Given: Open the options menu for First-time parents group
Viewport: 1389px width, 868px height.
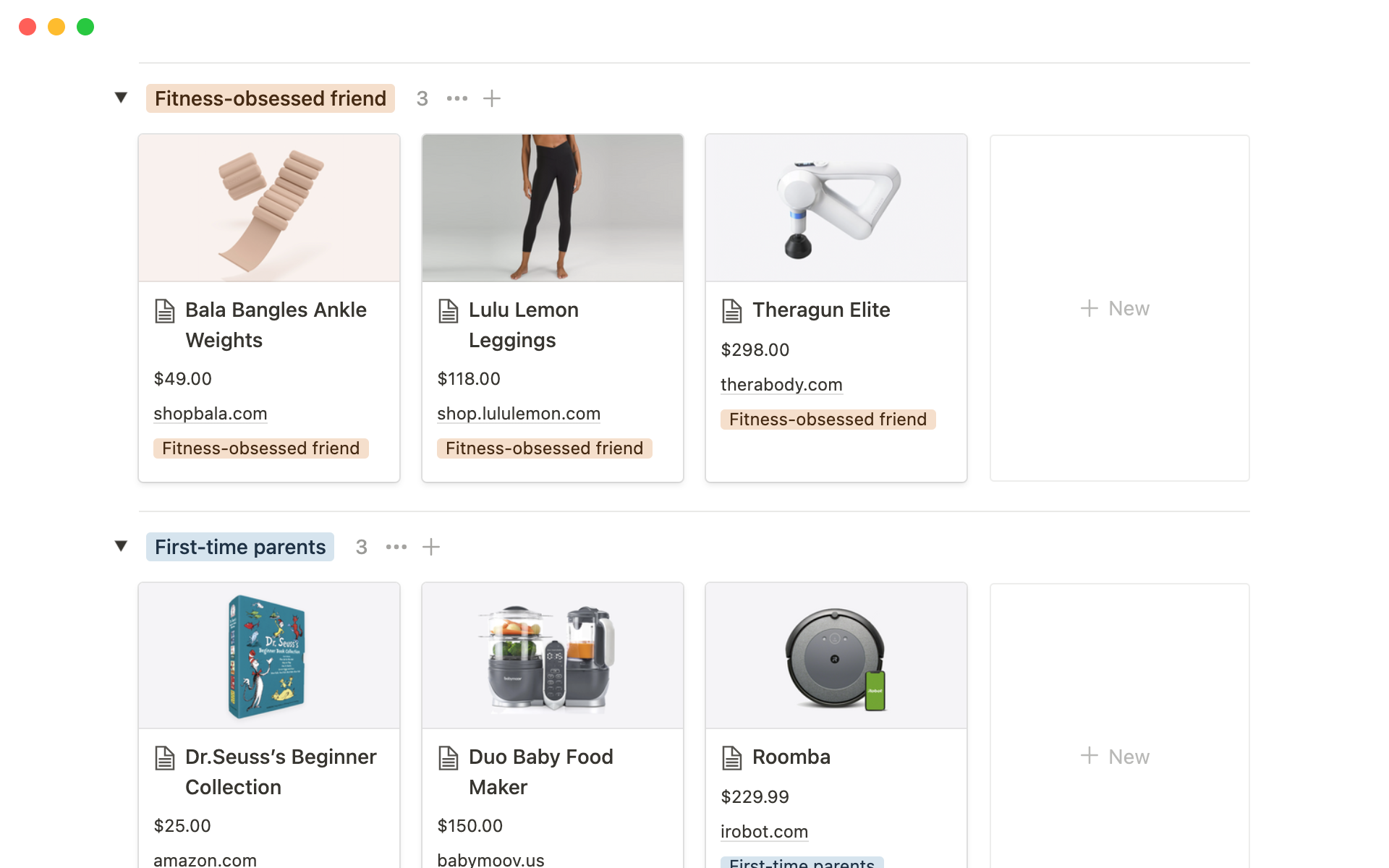Looking at the screenshot, I should point(396,547).
